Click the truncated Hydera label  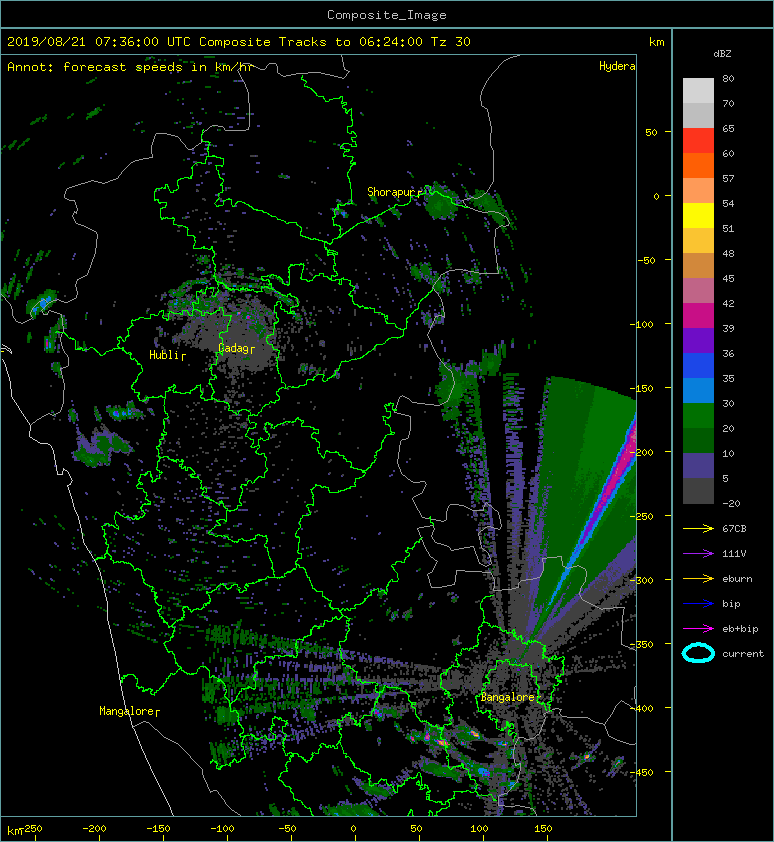pyautogui.click(x=617, y=66)
